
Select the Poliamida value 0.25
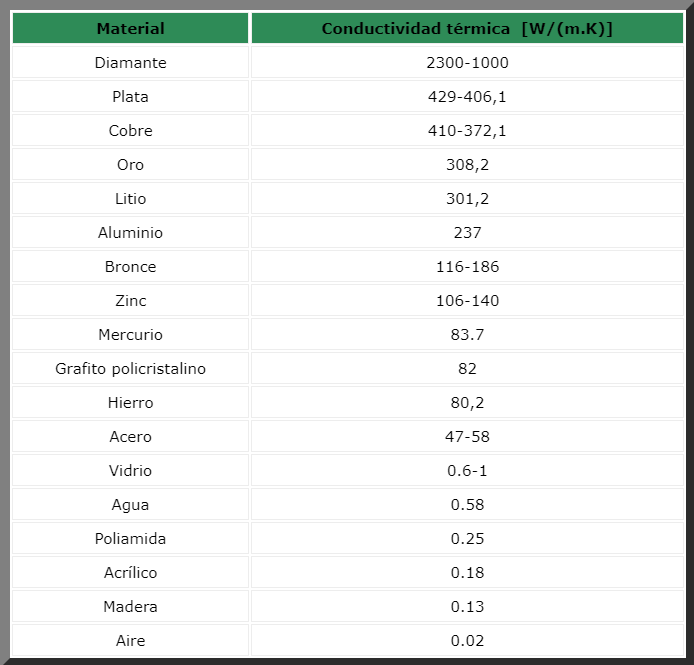click(467, 539)
